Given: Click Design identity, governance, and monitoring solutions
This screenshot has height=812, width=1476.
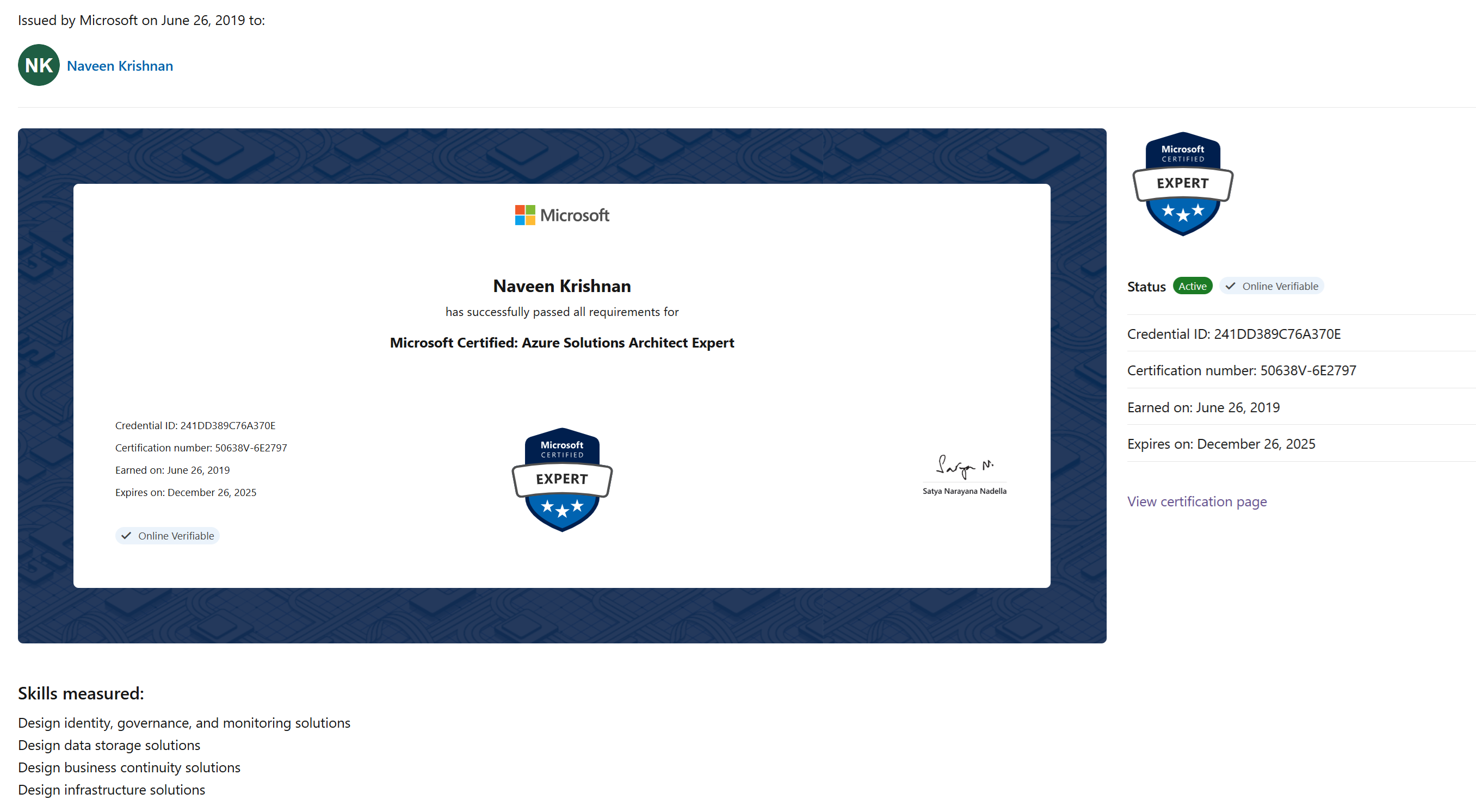Looking at the screenshot, I should point(184,723).
